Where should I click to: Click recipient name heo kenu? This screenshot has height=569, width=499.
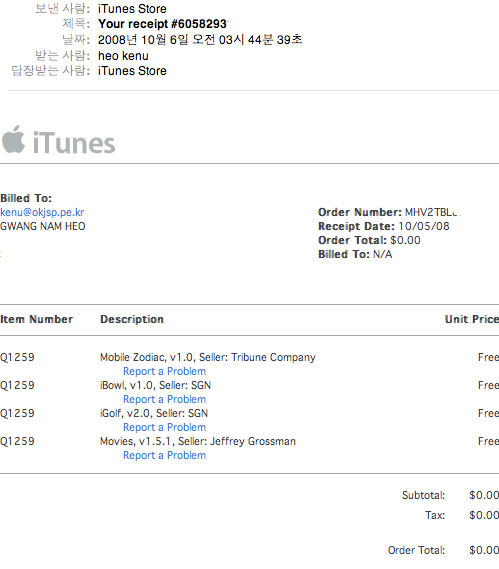pyautogui.click(x=123, y=56)
